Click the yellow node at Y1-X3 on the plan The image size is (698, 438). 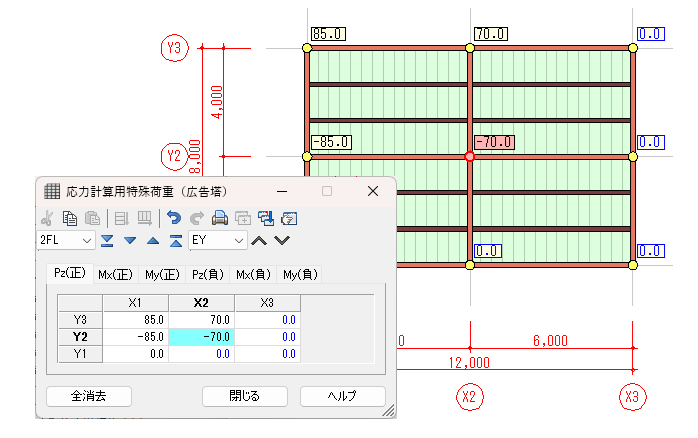click(633, 265)
